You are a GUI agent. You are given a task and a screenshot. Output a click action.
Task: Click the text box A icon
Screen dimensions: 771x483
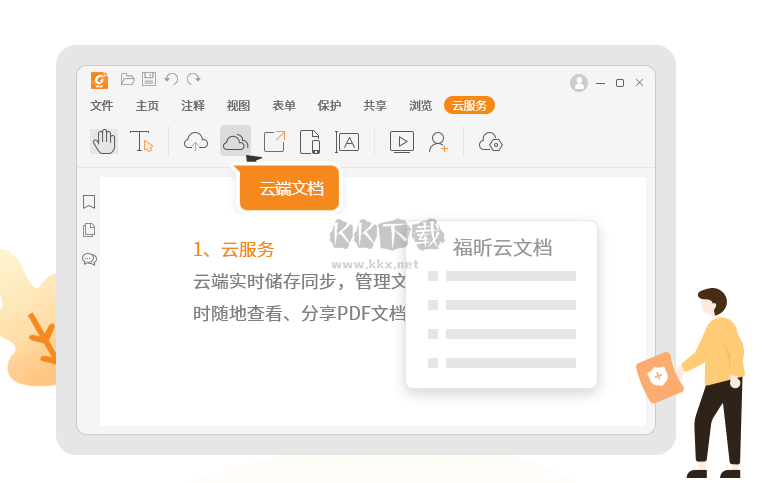coord(347,142)
